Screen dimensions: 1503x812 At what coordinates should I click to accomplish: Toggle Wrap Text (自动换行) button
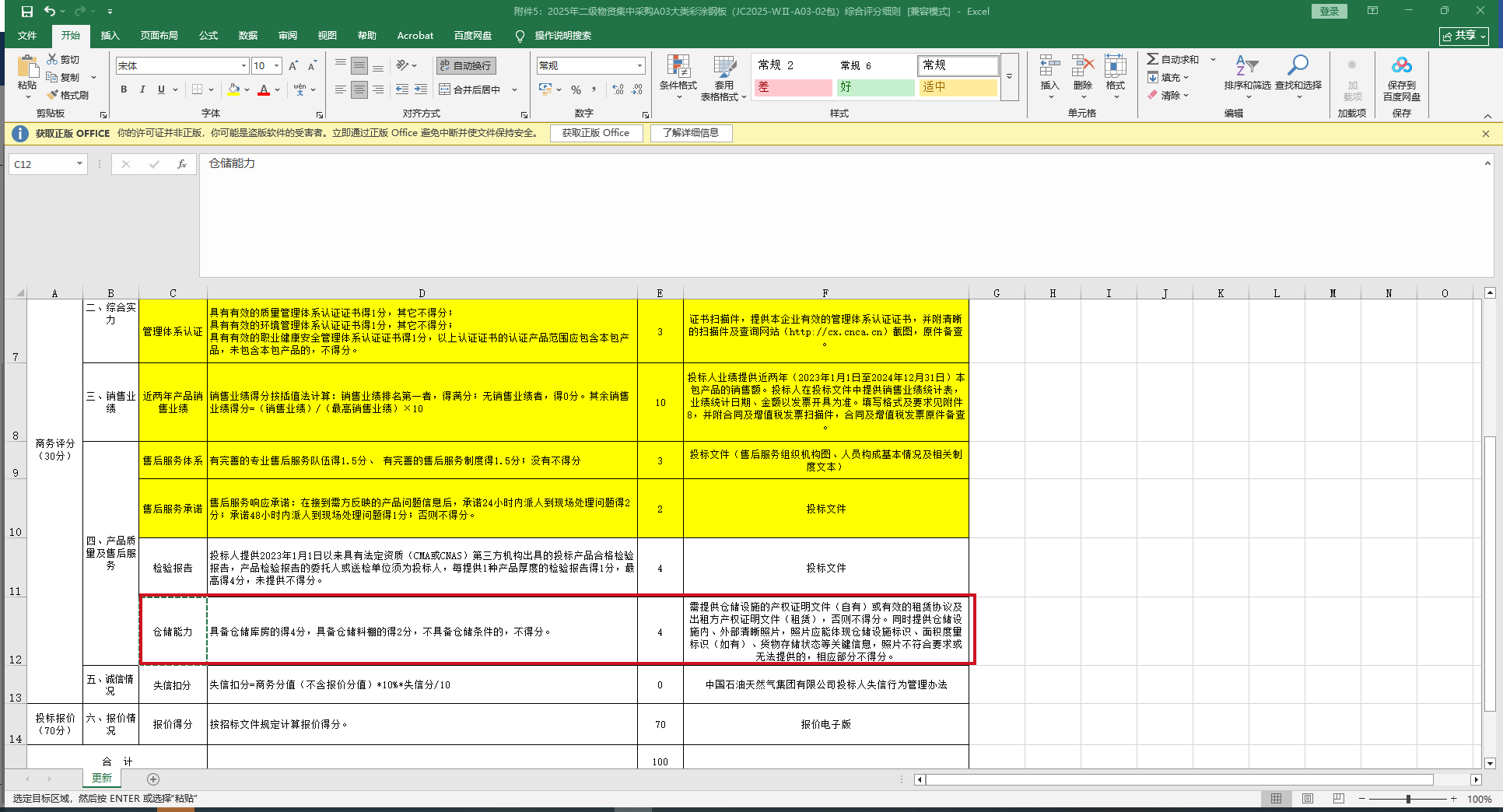(466, 65)
